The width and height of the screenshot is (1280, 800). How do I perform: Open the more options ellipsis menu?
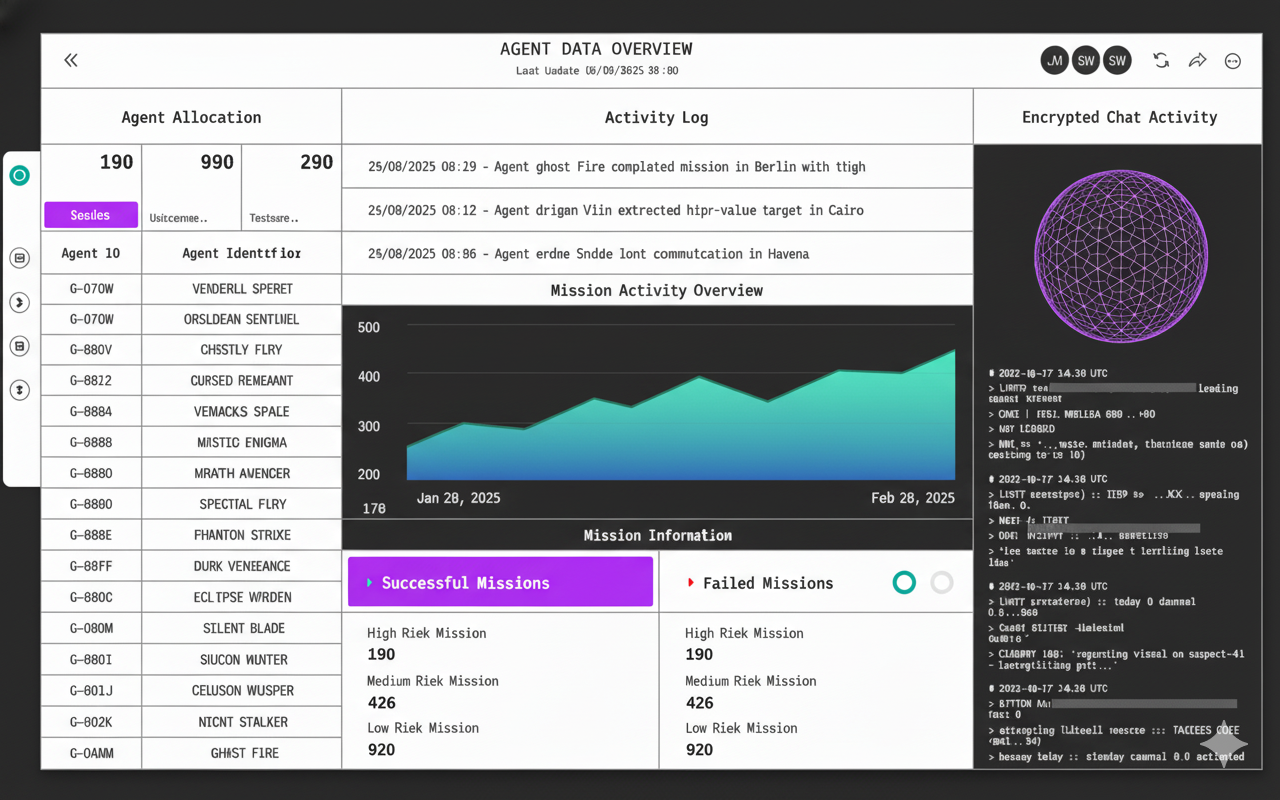tap(1233, 61)
